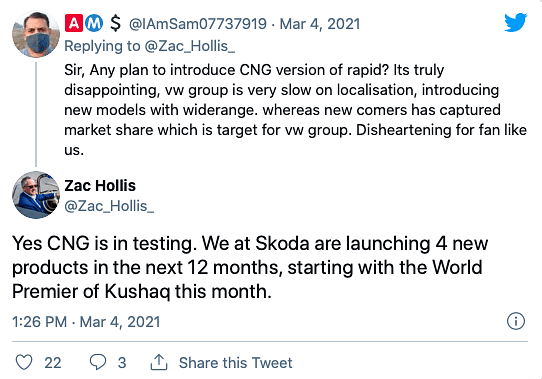The width and height of the screenshot is (542, 379).
Task: Open the @Zac_Hollis_ handle under name
Action: (x=109, y=206)
